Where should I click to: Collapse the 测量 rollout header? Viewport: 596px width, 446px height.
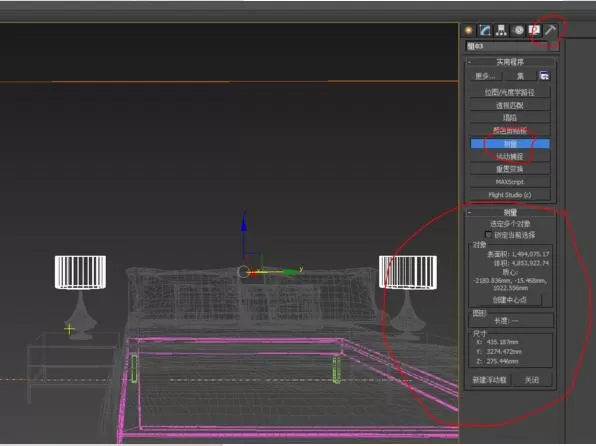pyautogui.click(x=510, y=212)
